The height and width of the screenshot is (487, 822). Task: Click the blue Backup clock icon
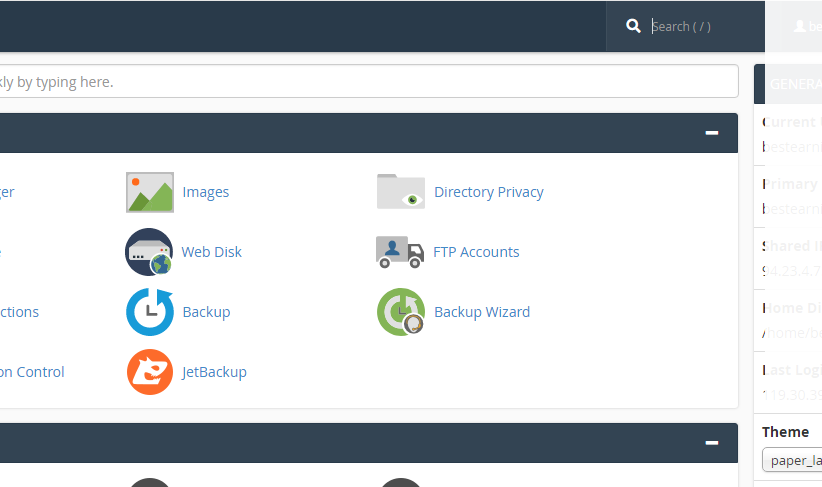[x=150, y=312]
